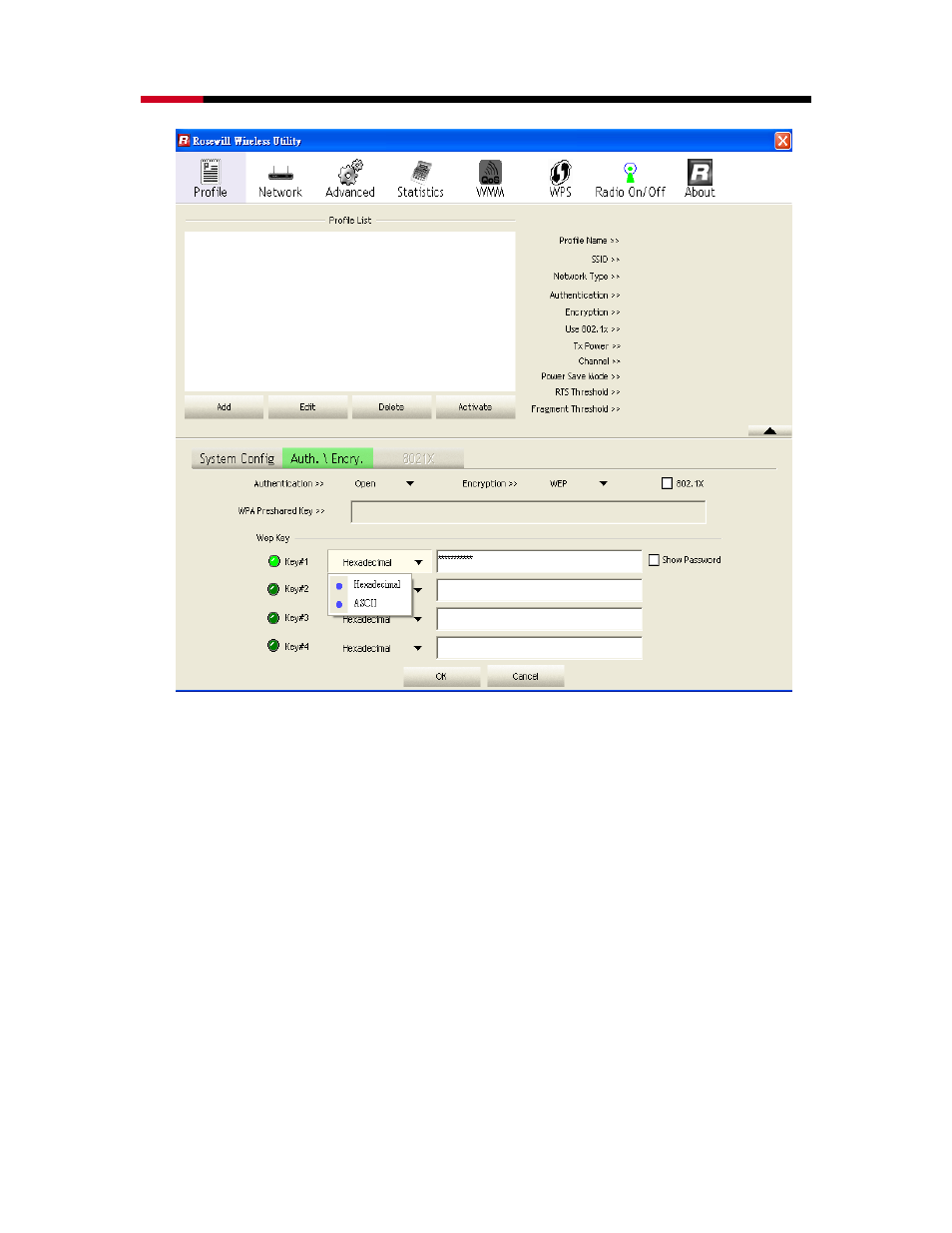Switch to the 8021X tab
The height and width of the screenshot is (1233, 952).
pyautogui.click(x=418, y=458)
